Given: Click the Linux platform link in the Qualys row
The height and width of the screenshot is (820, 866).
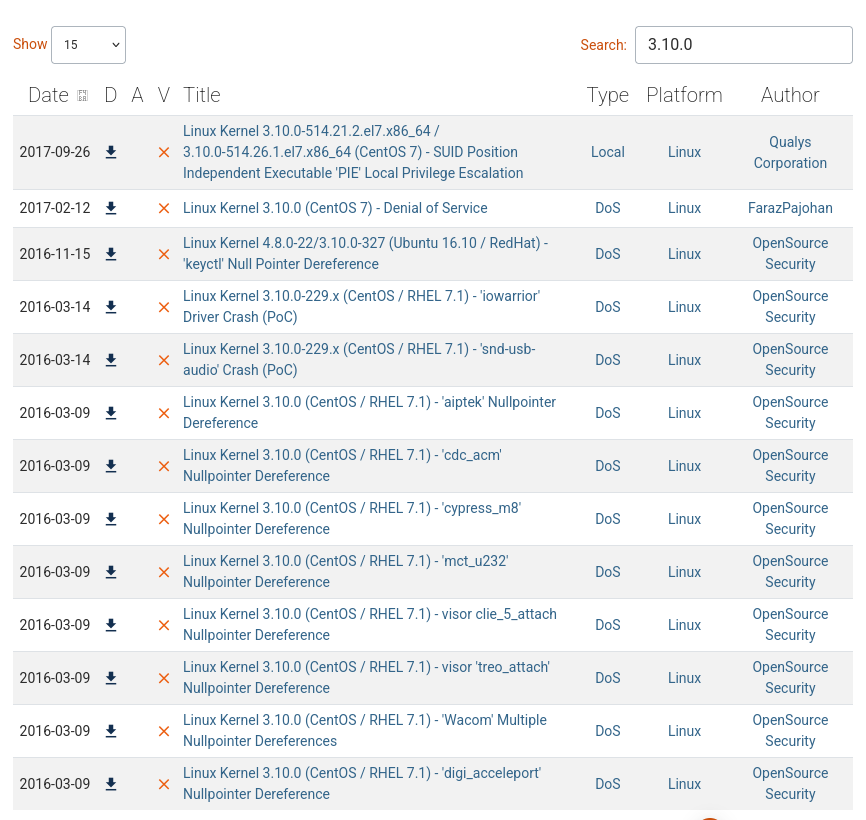Looking at the screenshot, I should [x=684, y=152].
